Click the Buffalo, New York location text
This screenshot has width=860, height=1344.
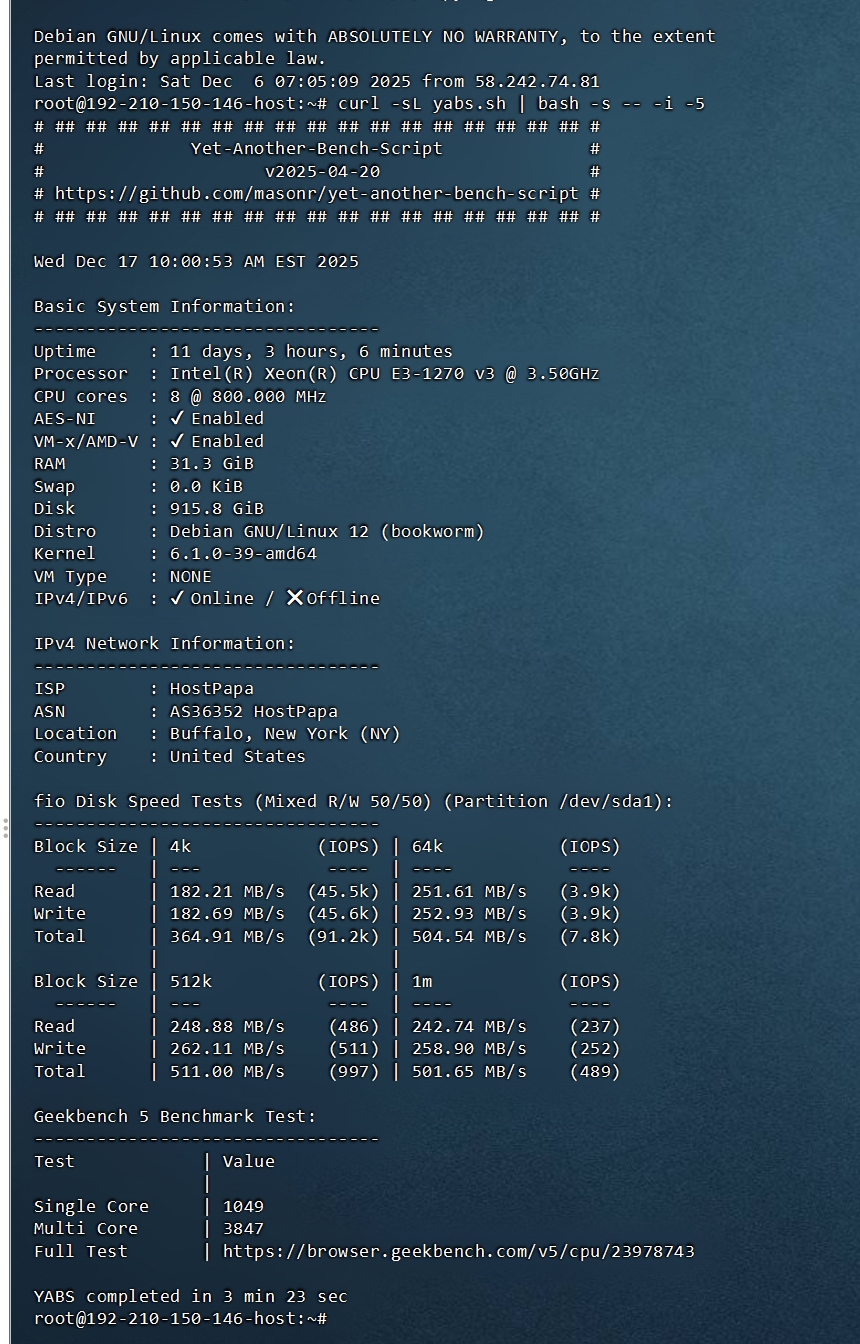coord(284,734)
